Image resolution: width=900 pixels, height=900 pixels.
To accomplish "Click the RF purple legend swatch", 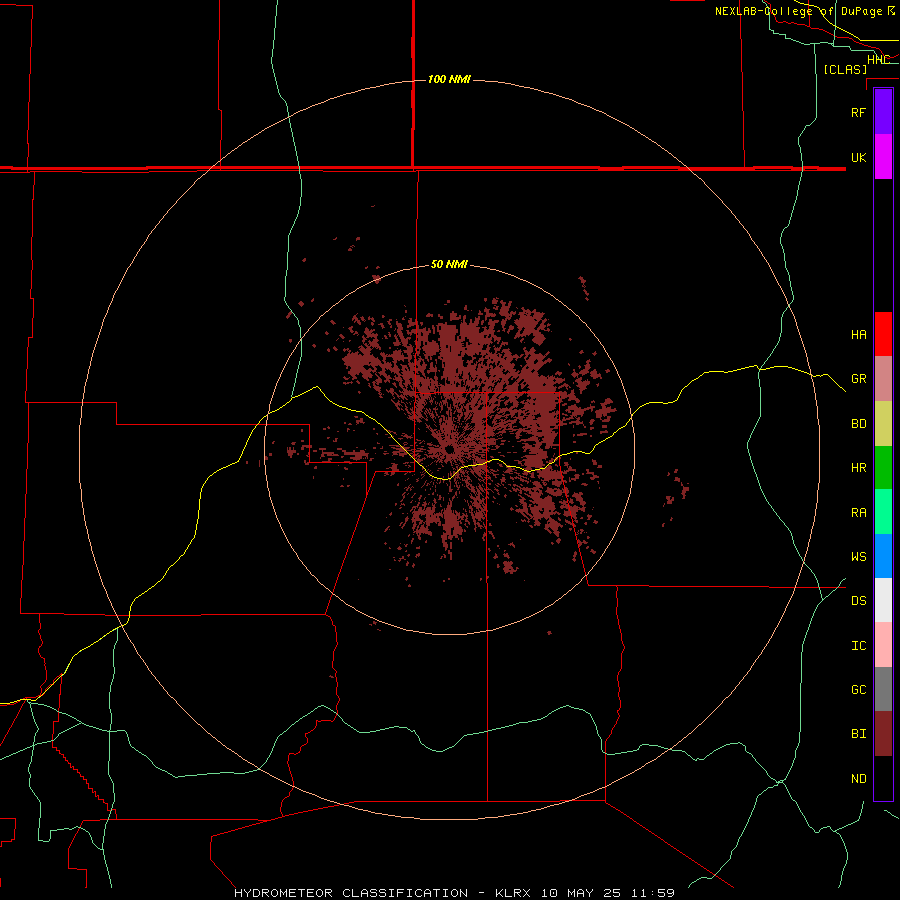I will (883, 112).
